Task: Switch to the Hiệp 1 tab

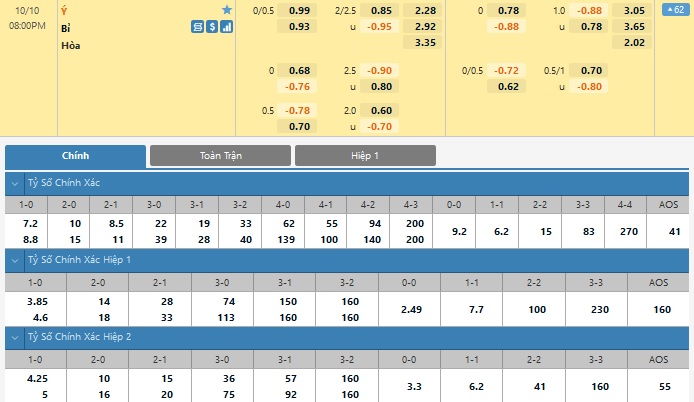Action: 365,156
